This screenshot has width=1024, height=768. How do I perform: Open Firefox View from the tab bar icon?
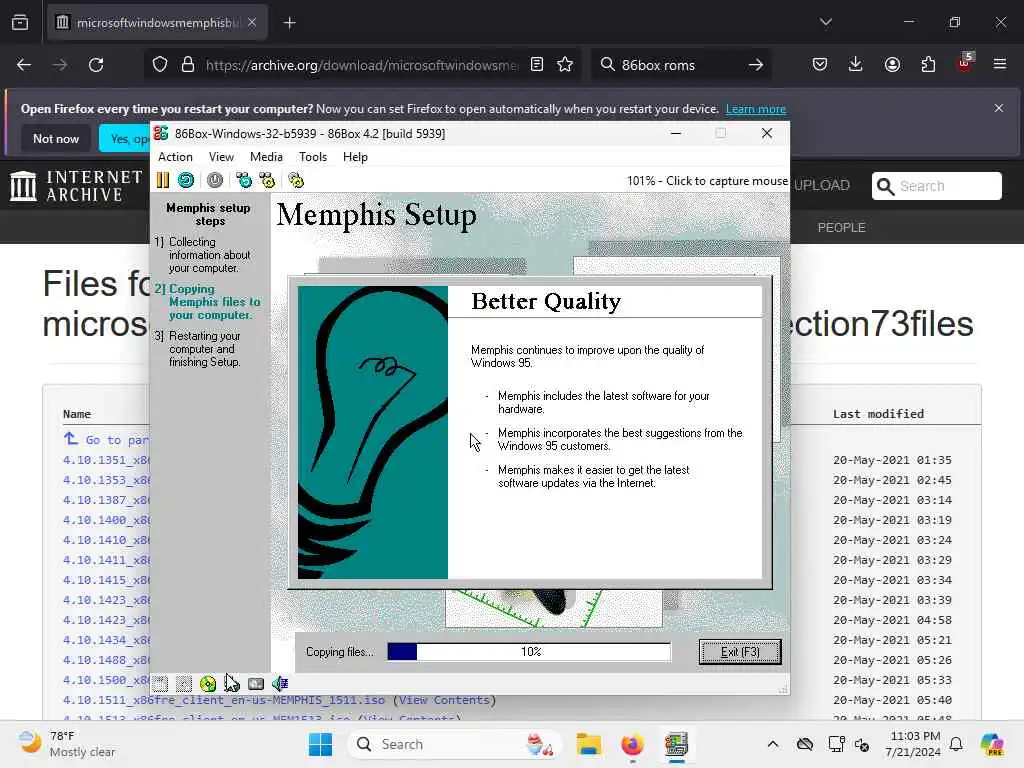pyautogui.click(x=20, y=23)
